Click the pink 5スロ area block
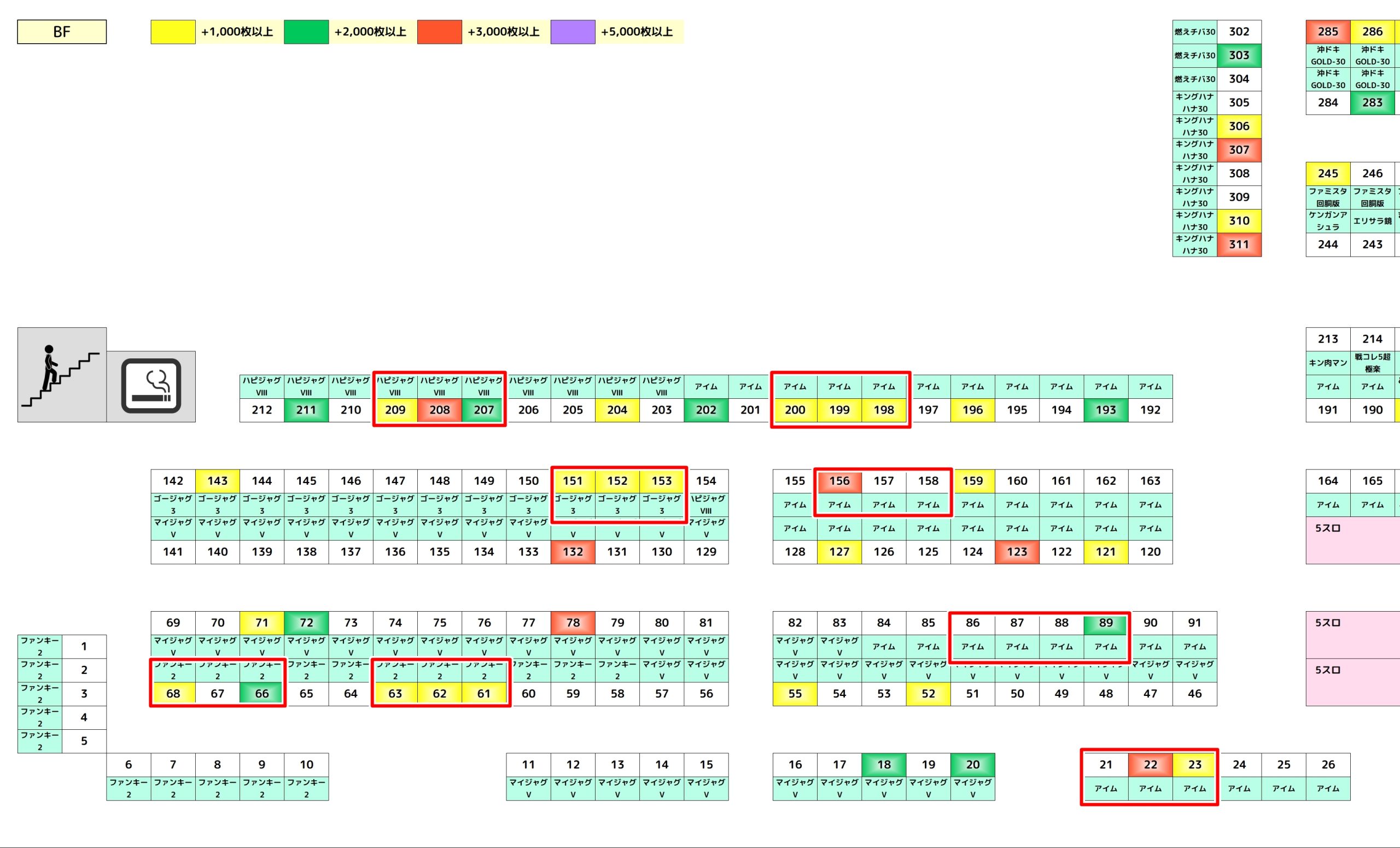Viewport: 1400px width, 848px height. coord(1352,540)
